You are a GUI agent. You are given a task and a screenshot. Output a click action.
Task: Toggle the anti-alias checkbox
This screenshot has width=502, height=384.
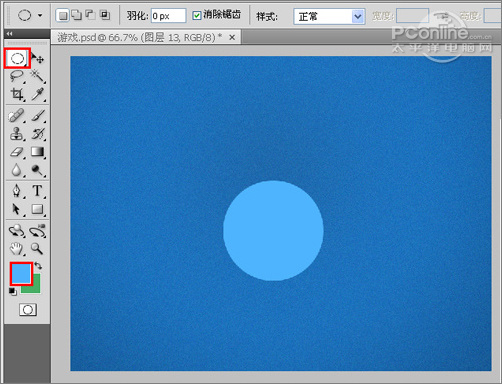pos(197,15)
